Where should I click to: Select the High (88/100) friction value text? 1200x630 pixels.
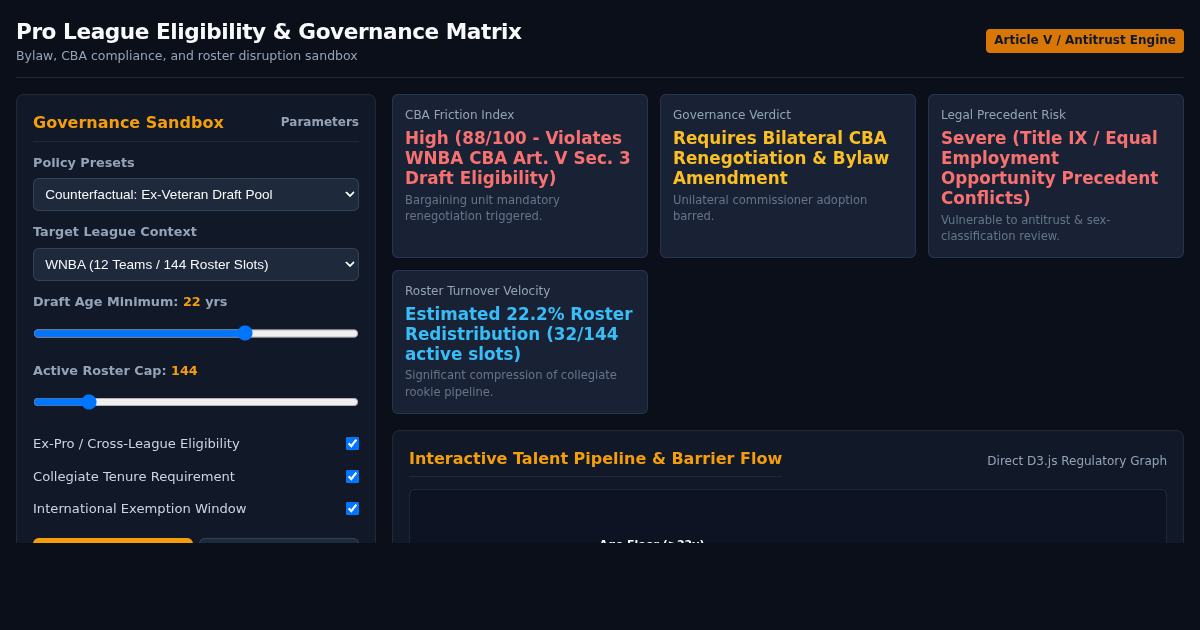[x=518, y=158]
